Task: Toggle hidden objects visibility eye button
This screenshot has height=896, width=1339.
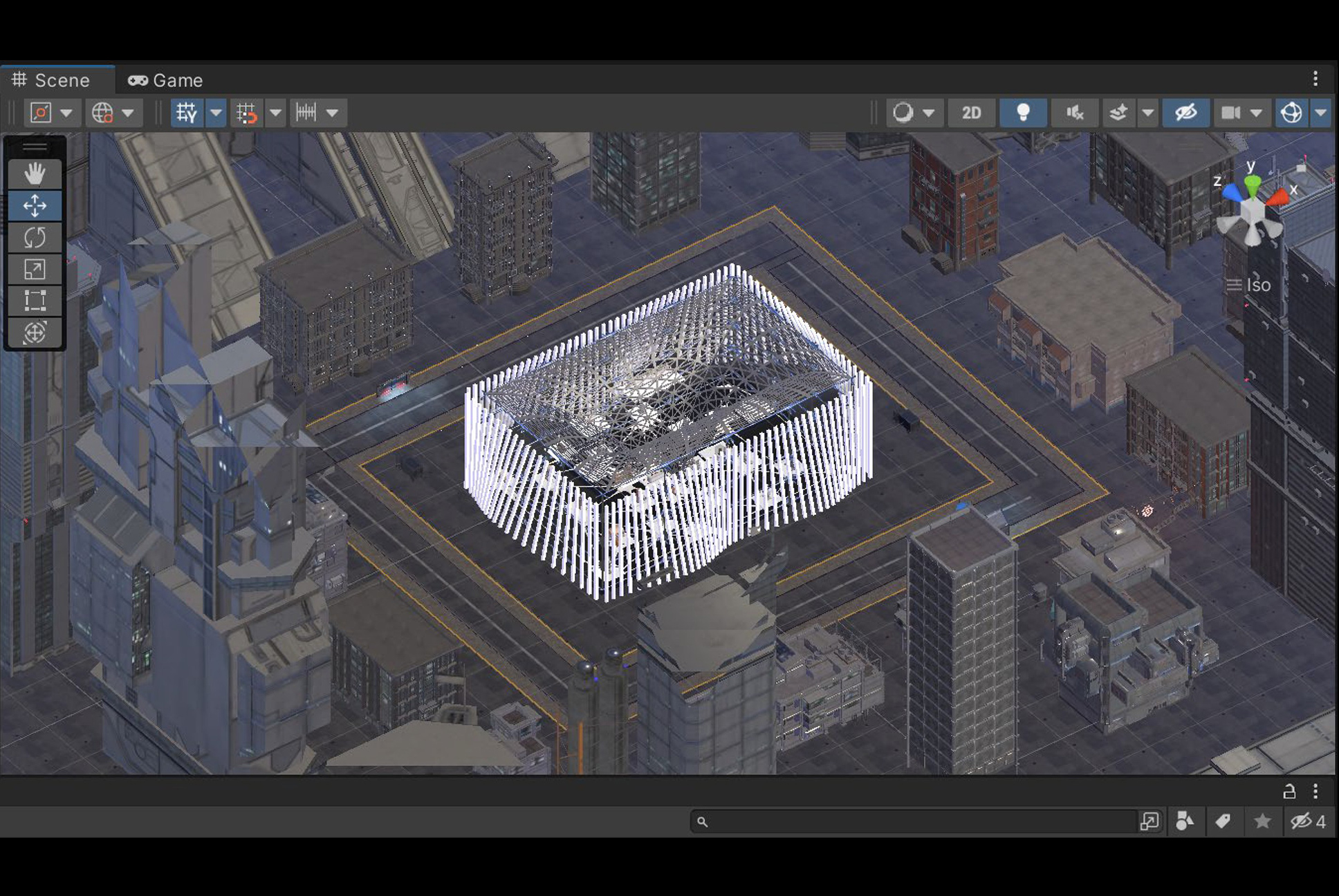Action: [1185, 113]
